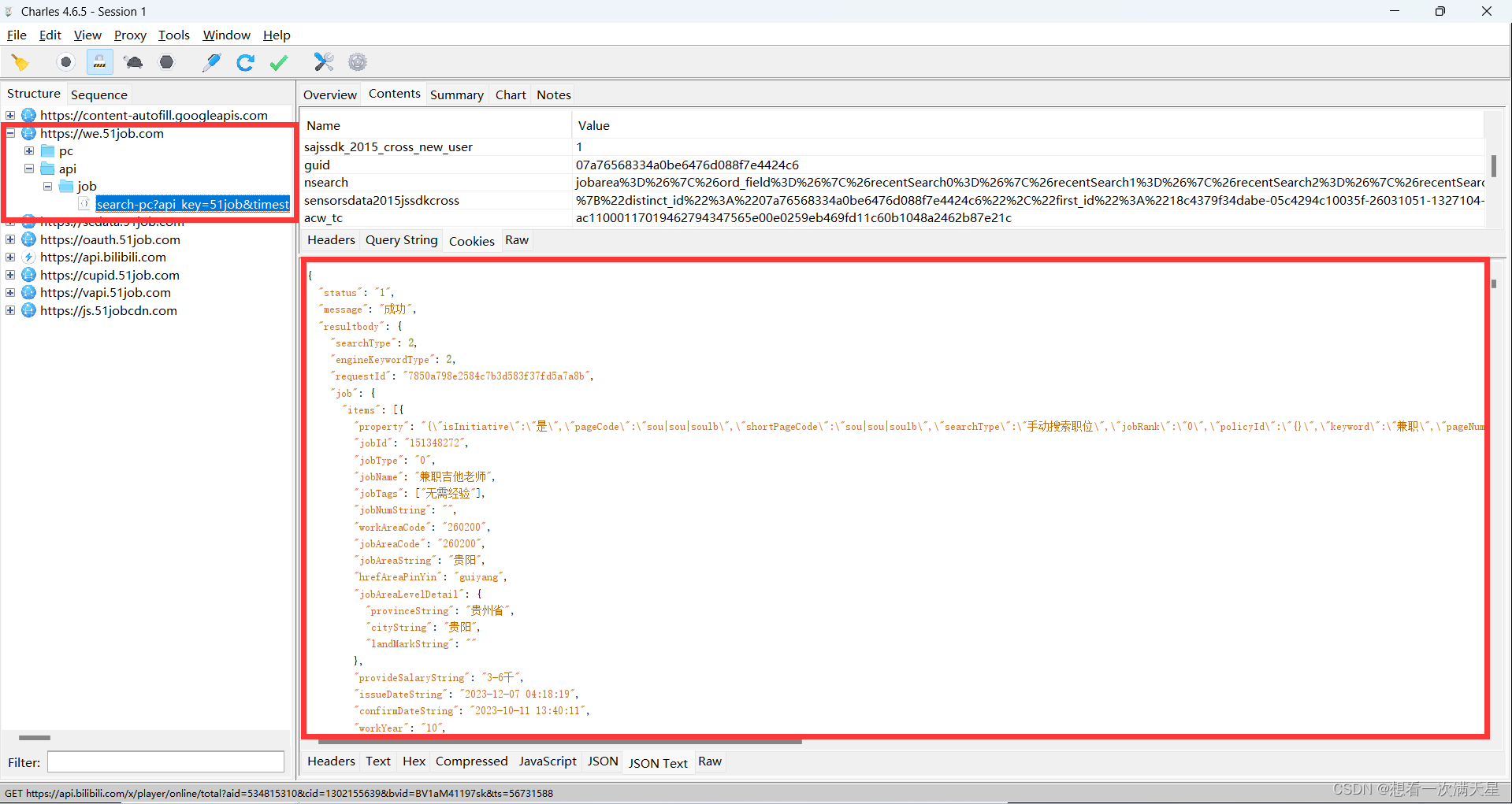The image size is (1512, 804).
Task: Click globe icon for js.51jobcdn.com
Action: (28, 310)
